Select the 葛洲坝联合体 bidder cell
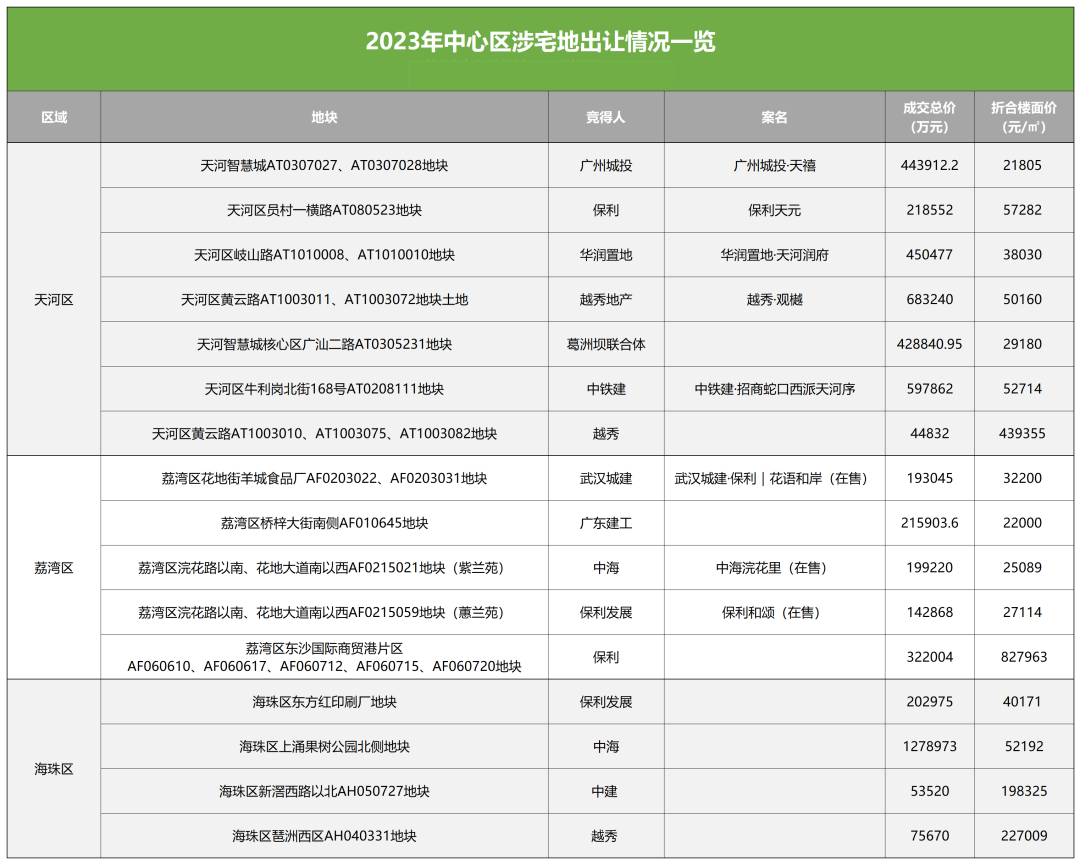This screenshot has width=1080, height=865. [606, 344]
